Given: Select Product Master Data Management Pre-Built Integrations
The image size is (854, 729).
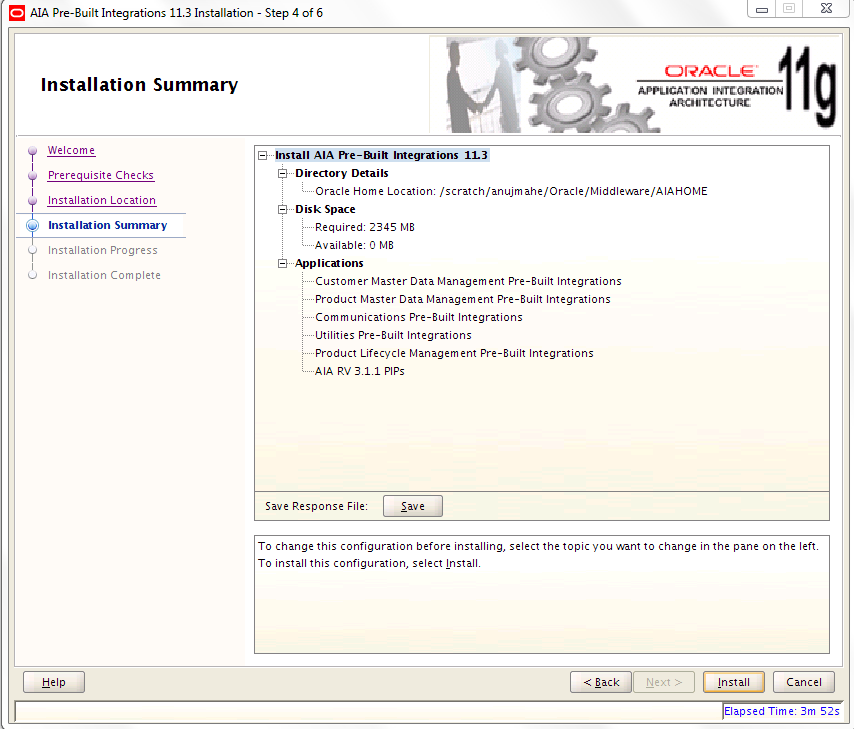Looking at the screenshot, I should (x=463, y=299).
